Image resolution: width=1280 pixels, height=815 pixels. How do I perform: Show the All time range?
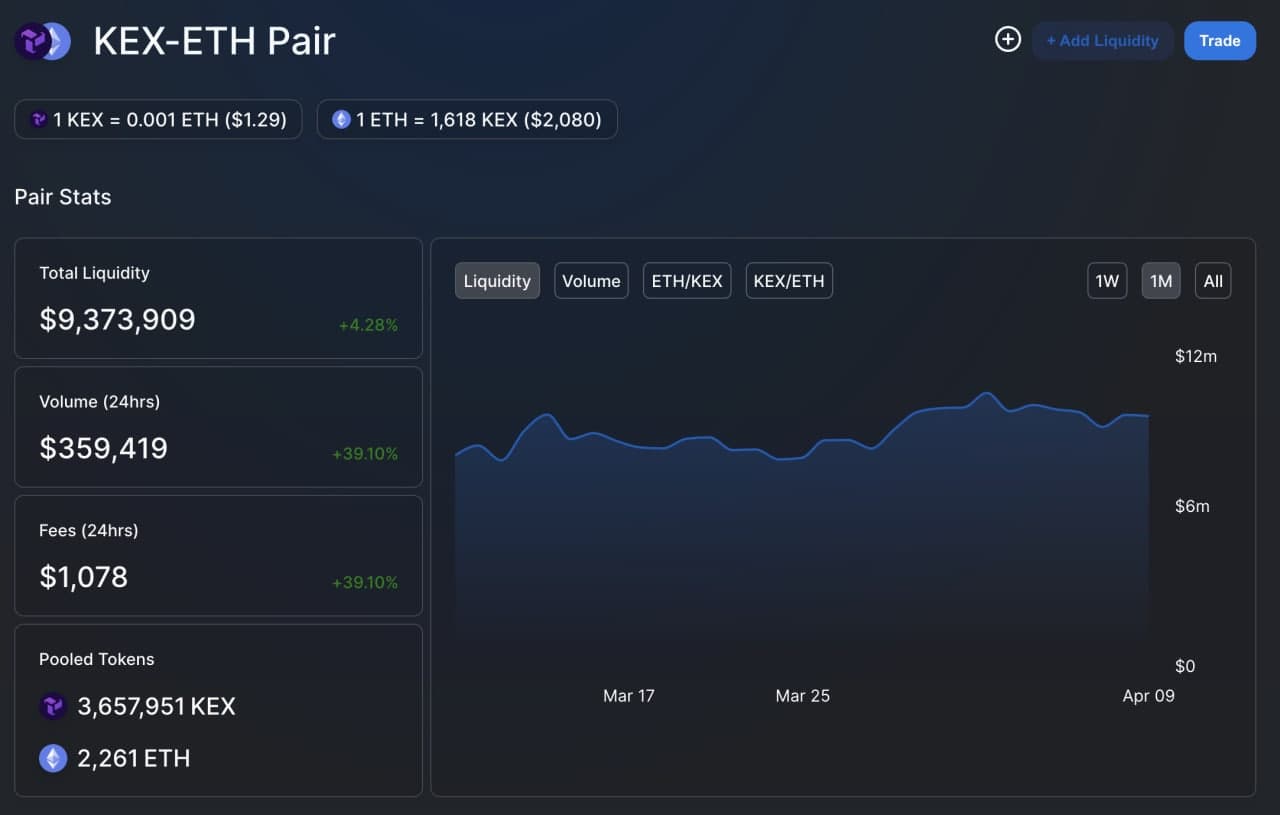coord(1213,281)
